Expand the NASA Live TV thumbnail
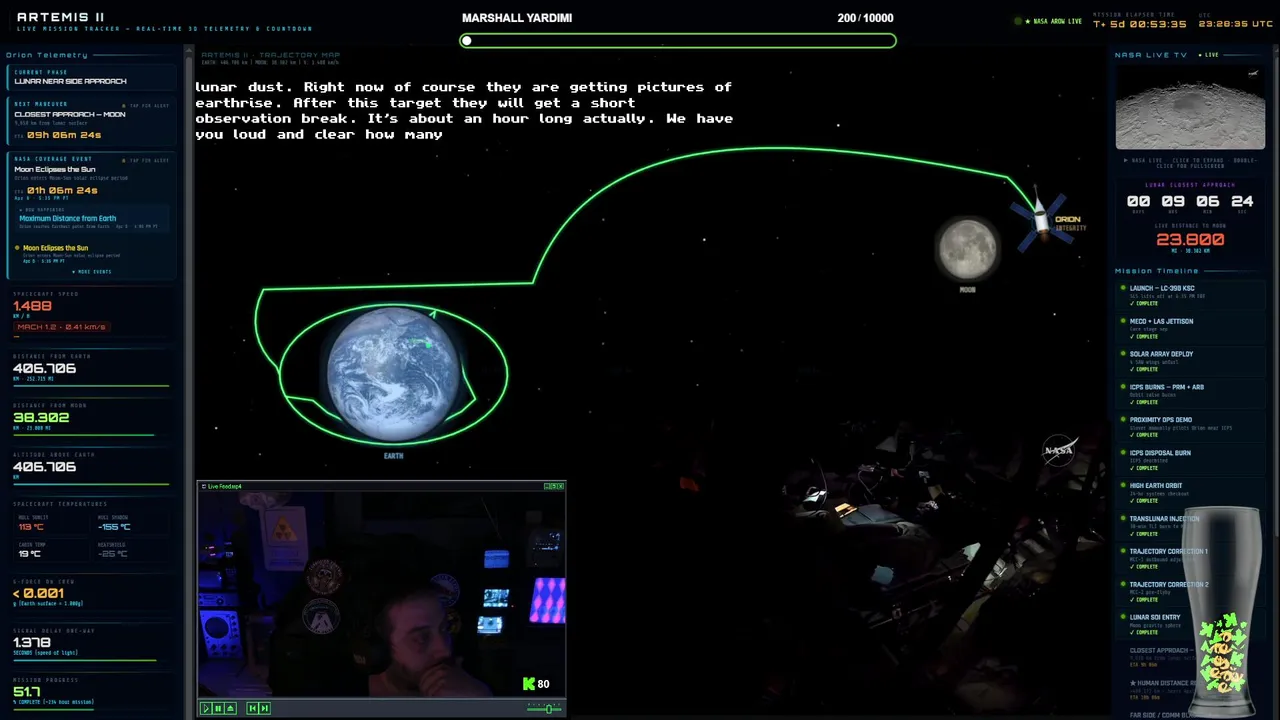 (x=1190, y=107)
